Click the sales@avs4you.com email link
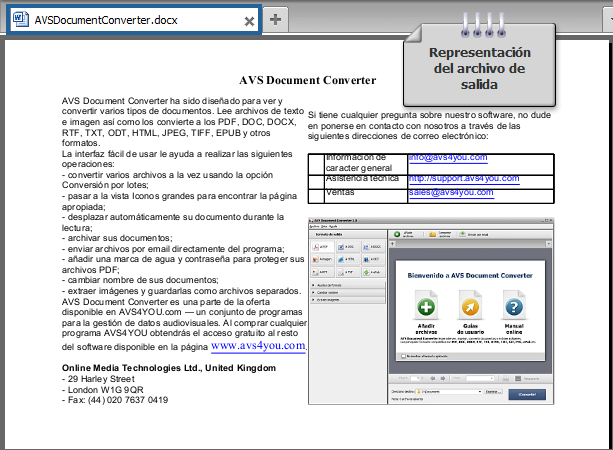The width and height of the screenshot is (613, 450). [451, 192]
